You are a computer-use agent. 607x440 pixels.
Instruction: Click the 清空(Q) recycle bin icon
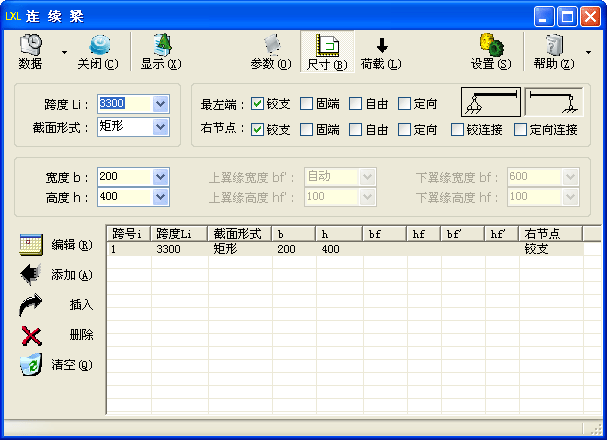tap(31, 364)
